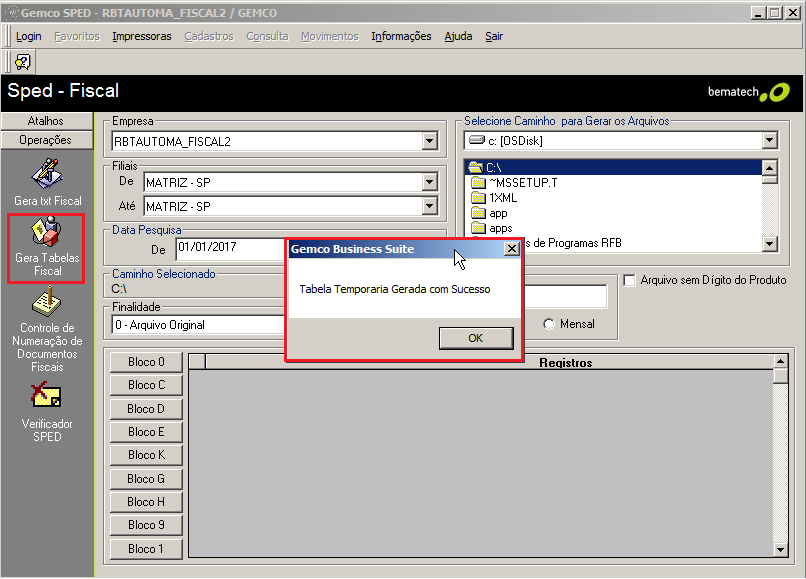This screenshot has width=806, height=579.
Task: Click OK in Gemco Business Suite dialog
Action: pos(475,338)
